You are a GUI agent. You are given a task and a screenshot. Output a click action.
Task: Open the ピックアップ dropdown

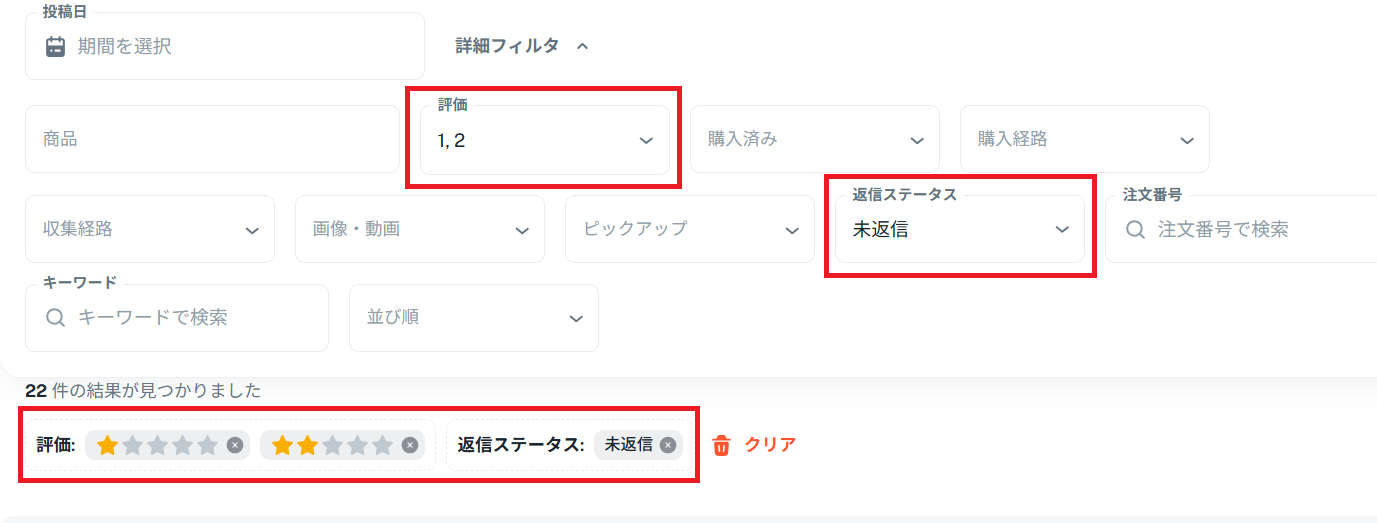coord(690,229)
